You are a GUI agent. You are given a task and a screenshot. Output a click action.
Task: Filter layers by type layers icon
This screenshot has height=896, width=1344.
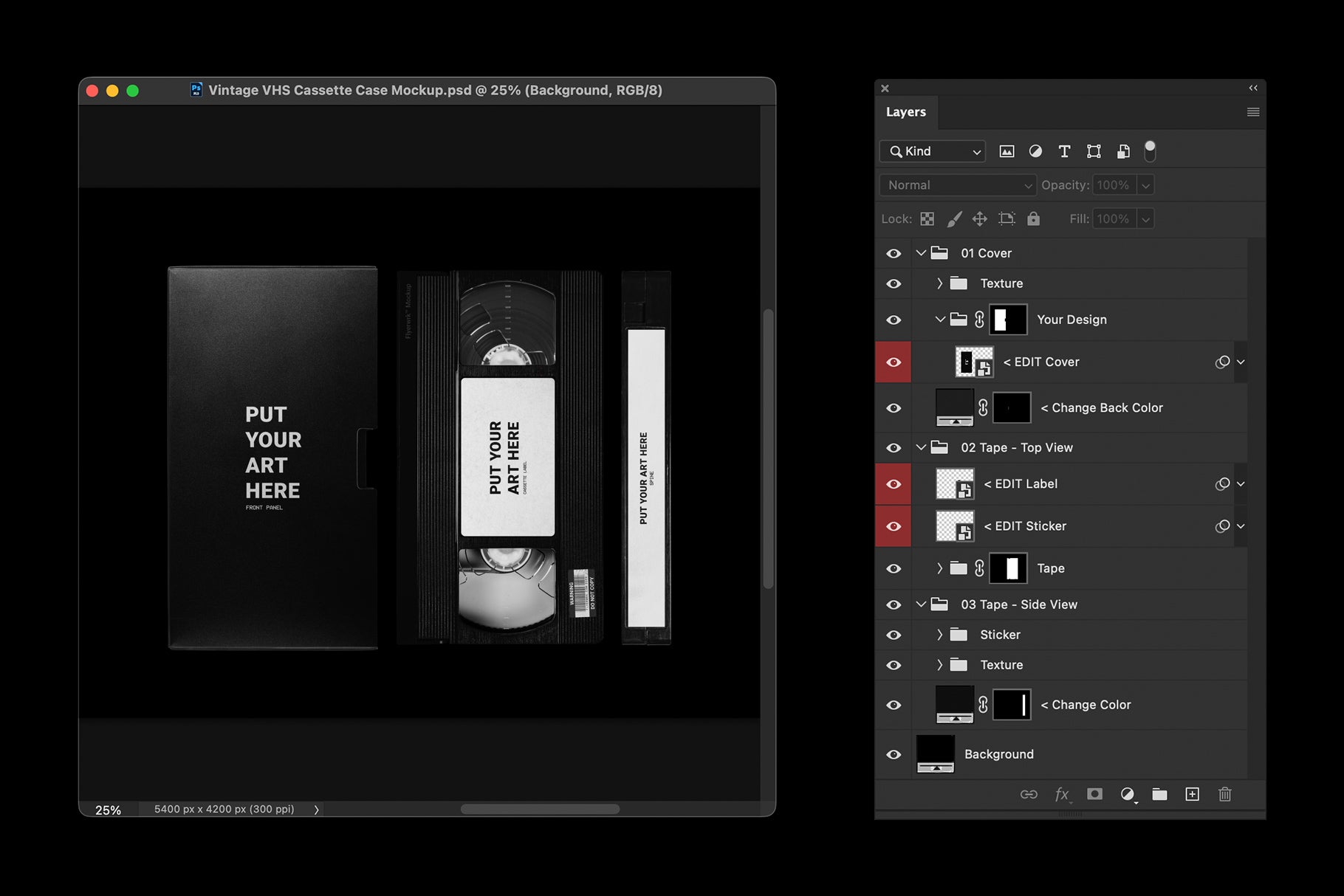[x=1064, y=151]
